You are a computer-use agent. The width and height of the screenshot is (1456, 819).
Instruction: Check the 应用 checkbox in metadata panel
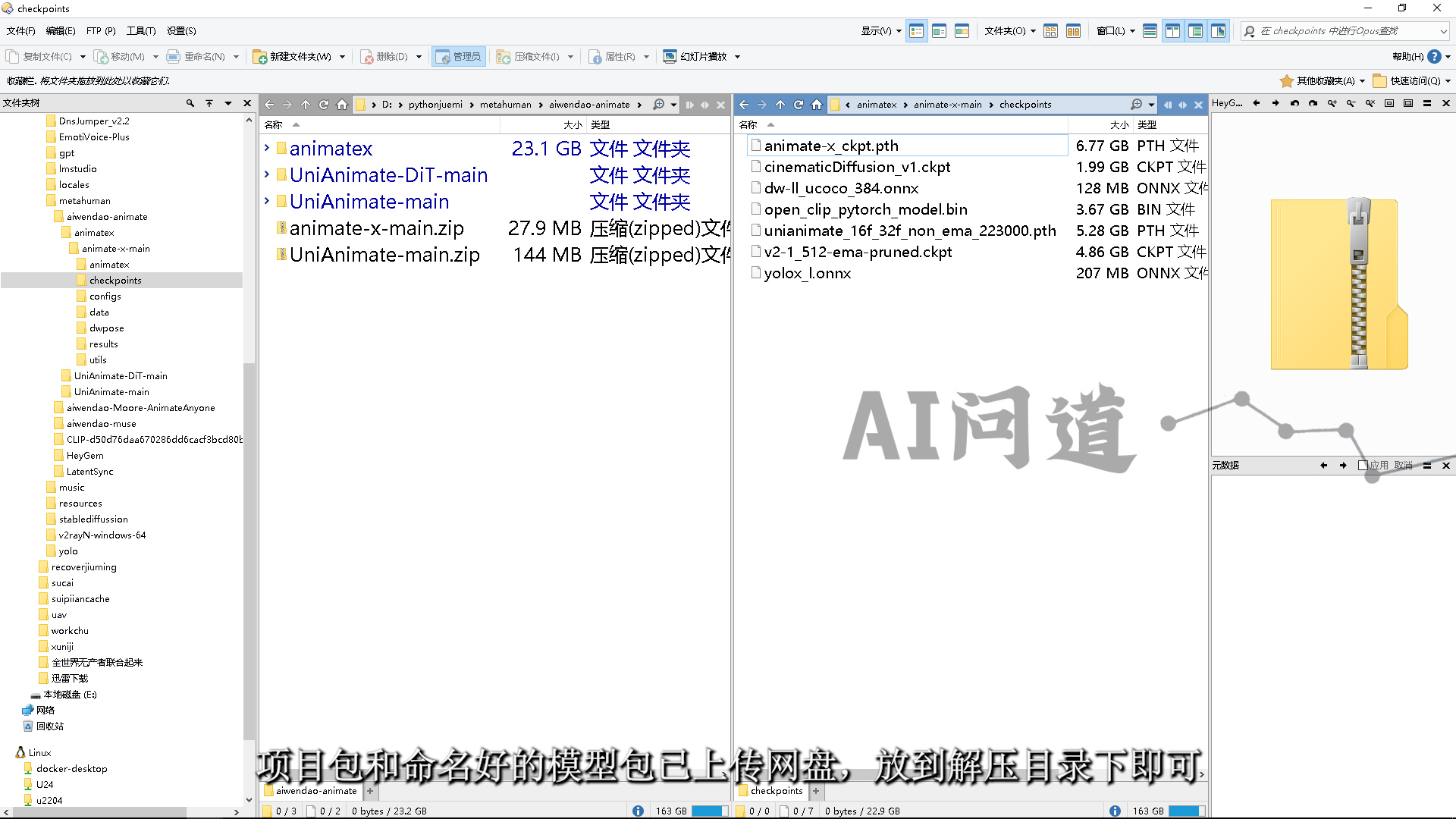click(1363, 466)
